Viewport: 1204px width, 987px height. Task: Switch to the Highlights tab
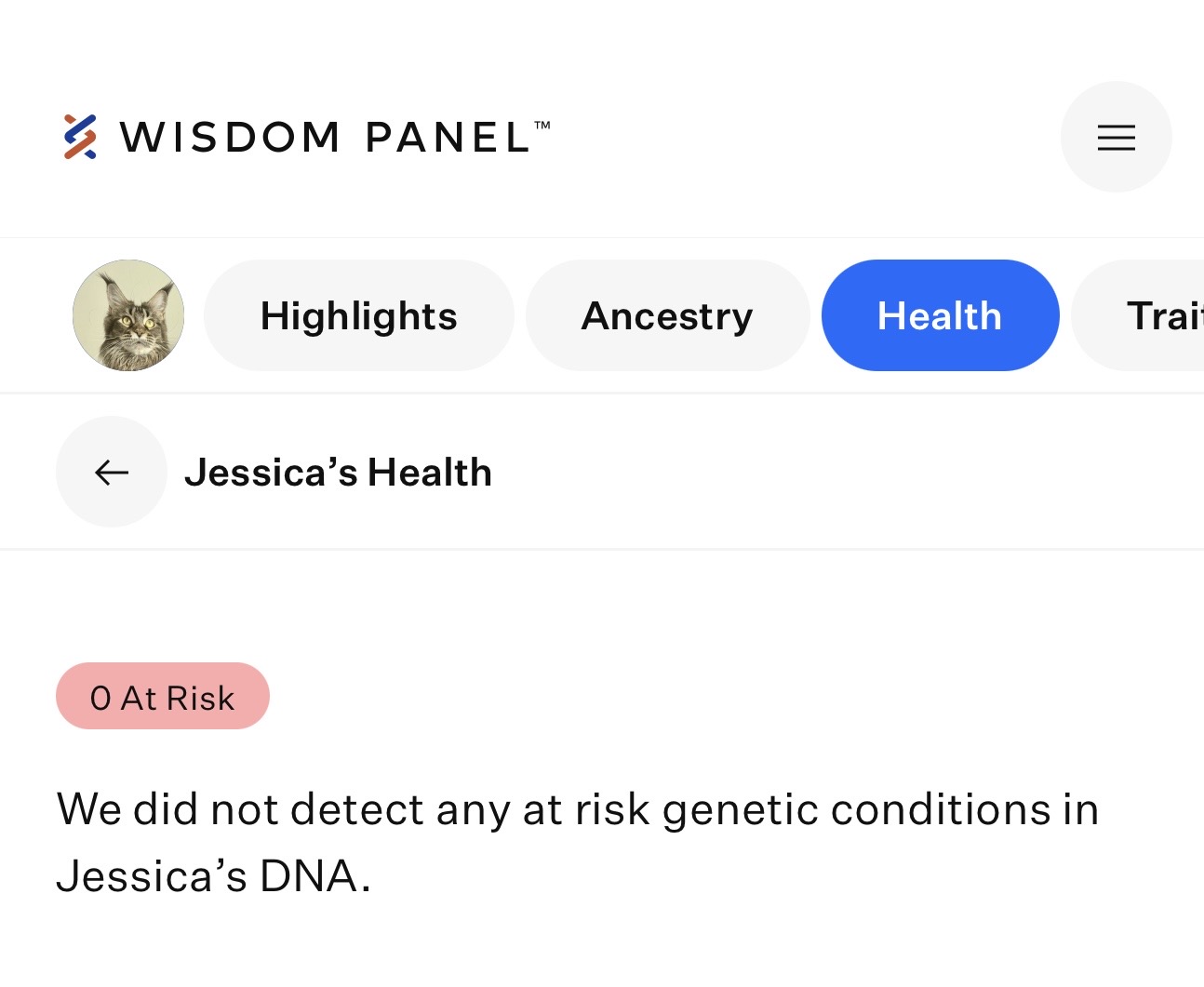point(358,315)
